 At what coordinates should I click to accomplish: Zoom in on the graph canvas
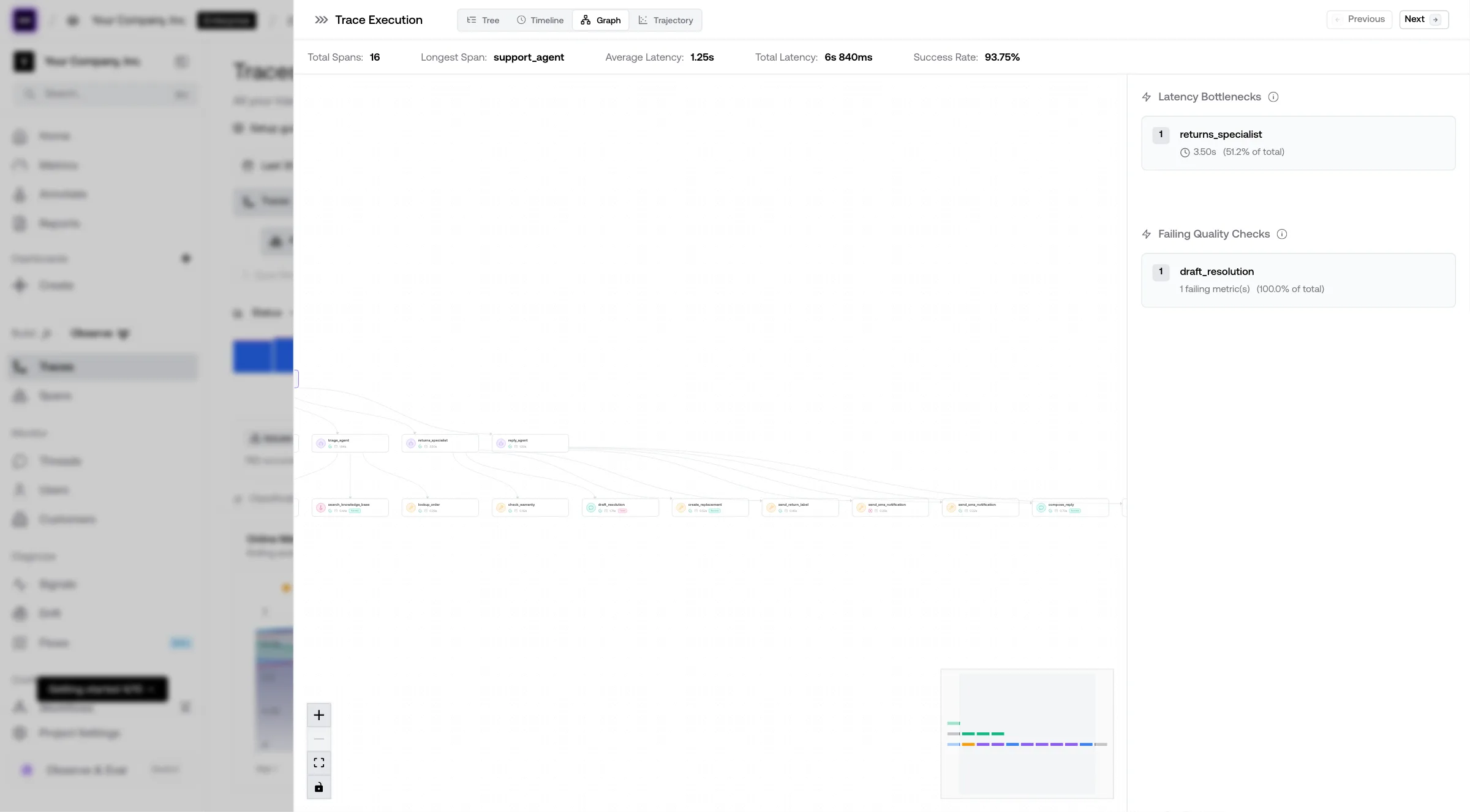coord(319,715)
